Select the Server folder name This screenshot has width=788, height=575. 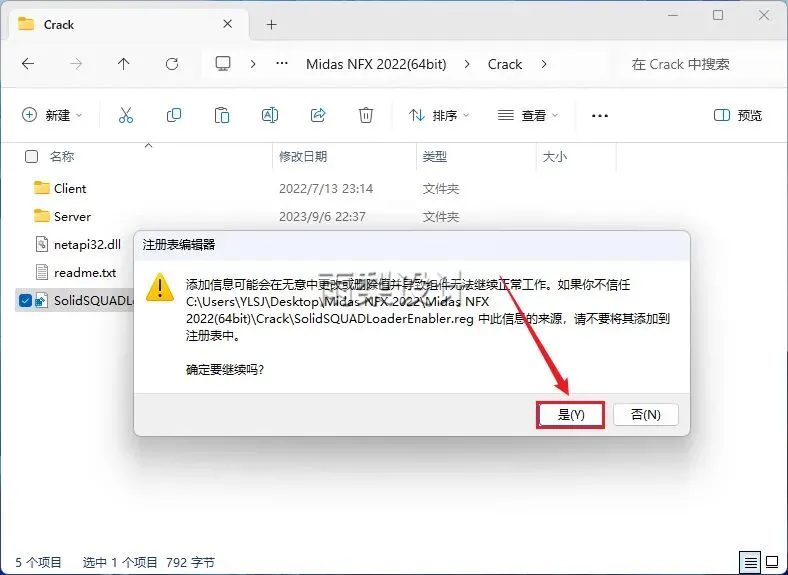72,217
